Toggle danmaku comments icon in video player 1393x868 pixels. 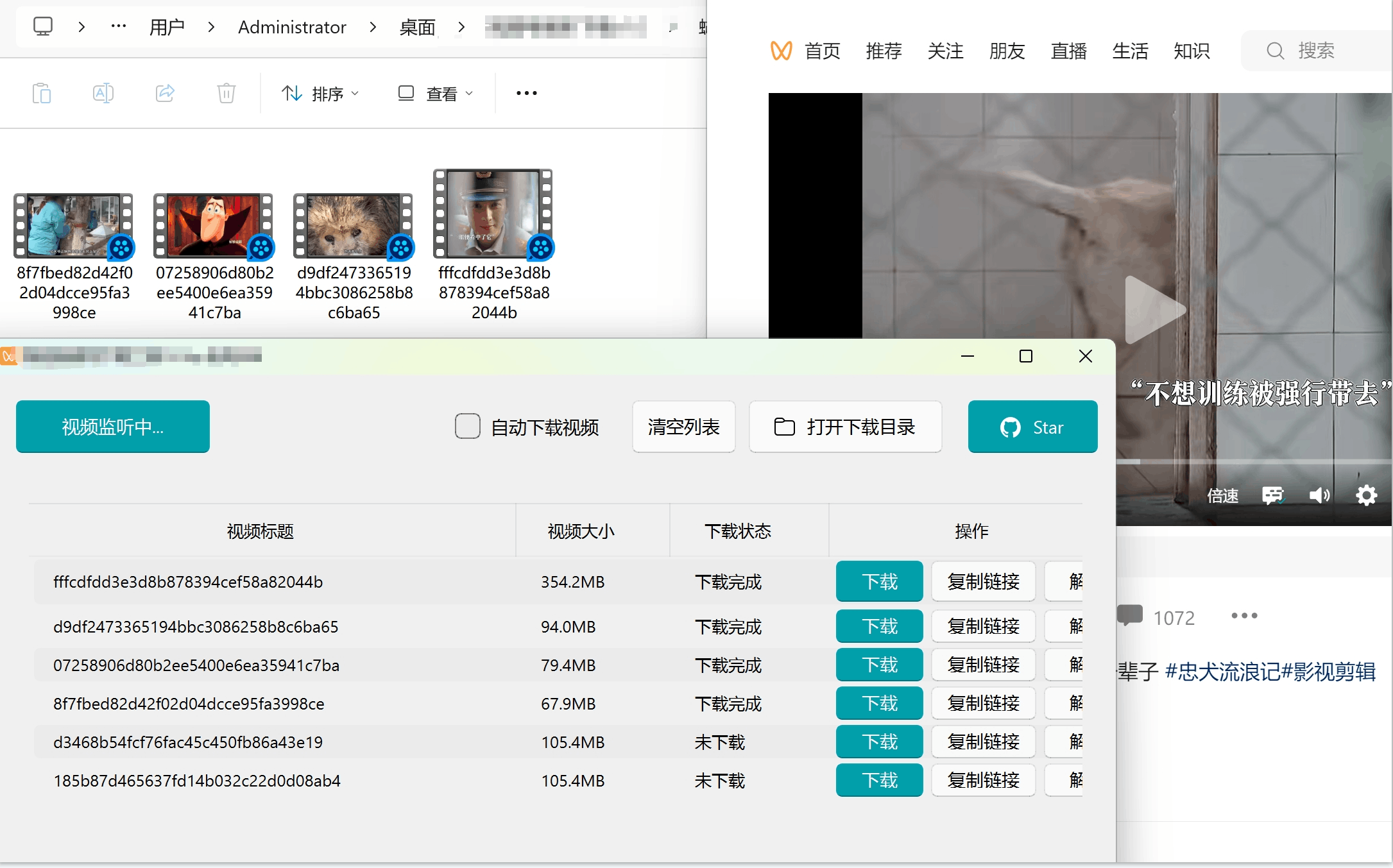pos(1273,495)
